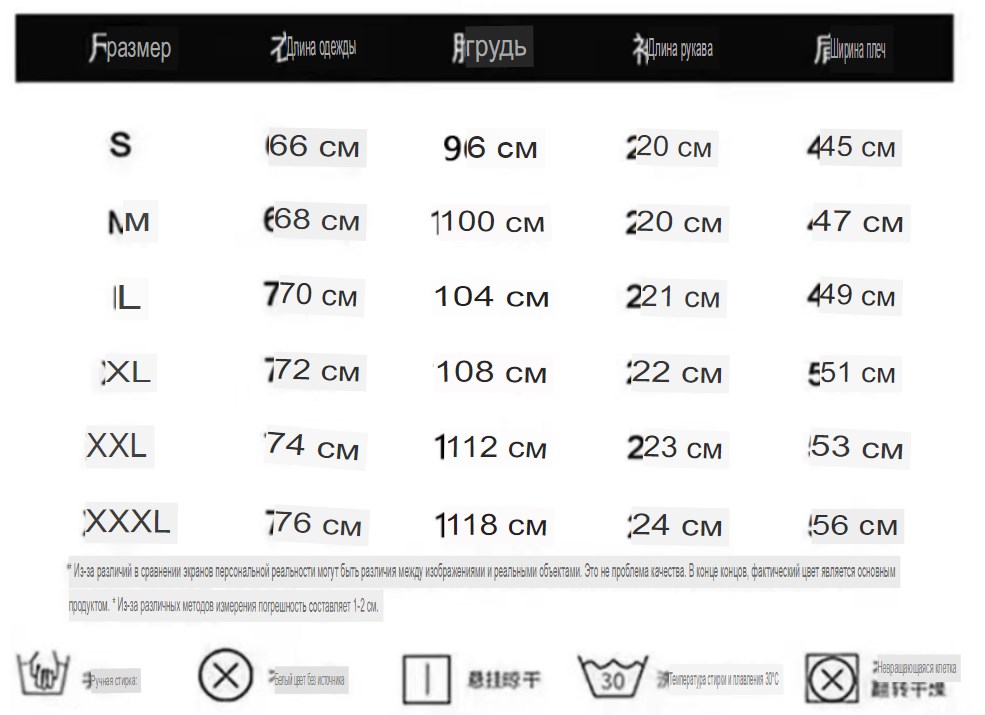Click the do-not-tumble-dry icon
Viewport: 985px width, 715px height.
(832, 679)
